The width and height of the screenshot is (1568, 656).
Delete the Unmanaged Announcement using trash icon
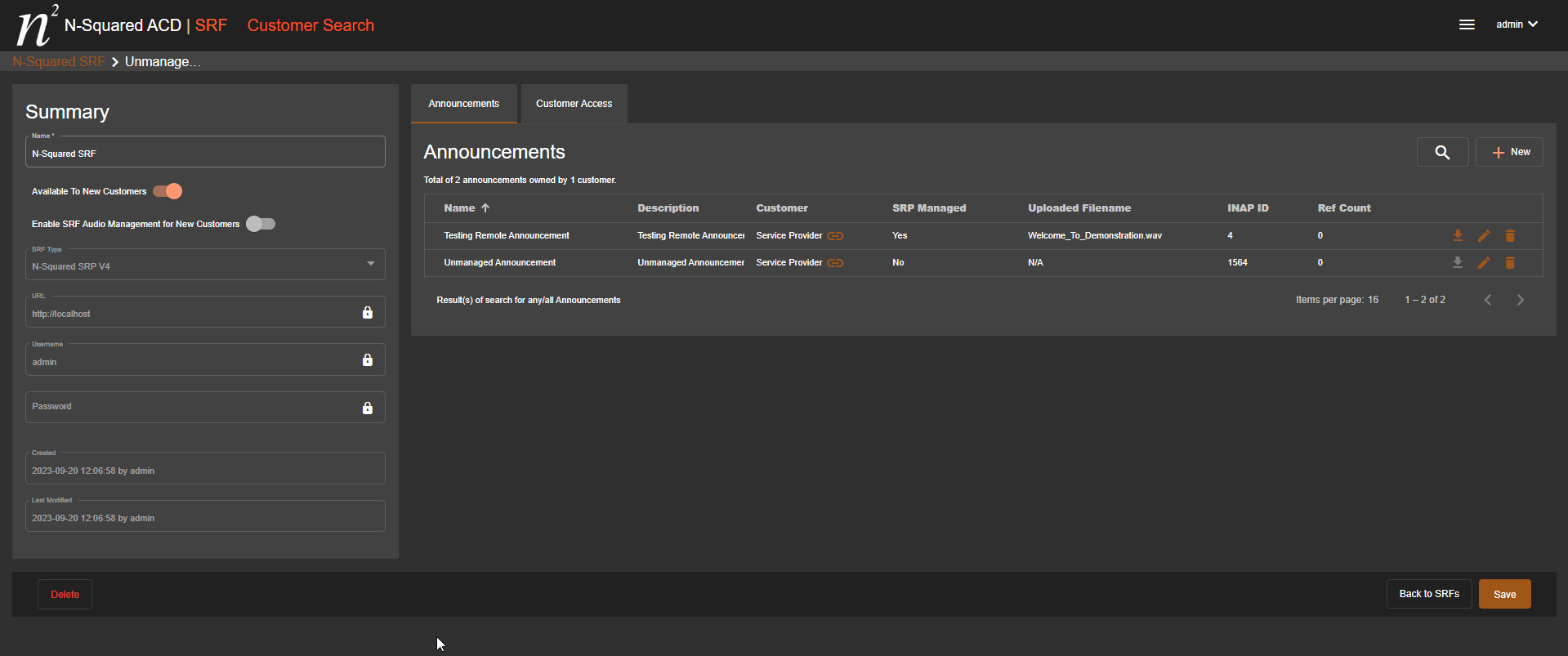tap(1510, 263)
